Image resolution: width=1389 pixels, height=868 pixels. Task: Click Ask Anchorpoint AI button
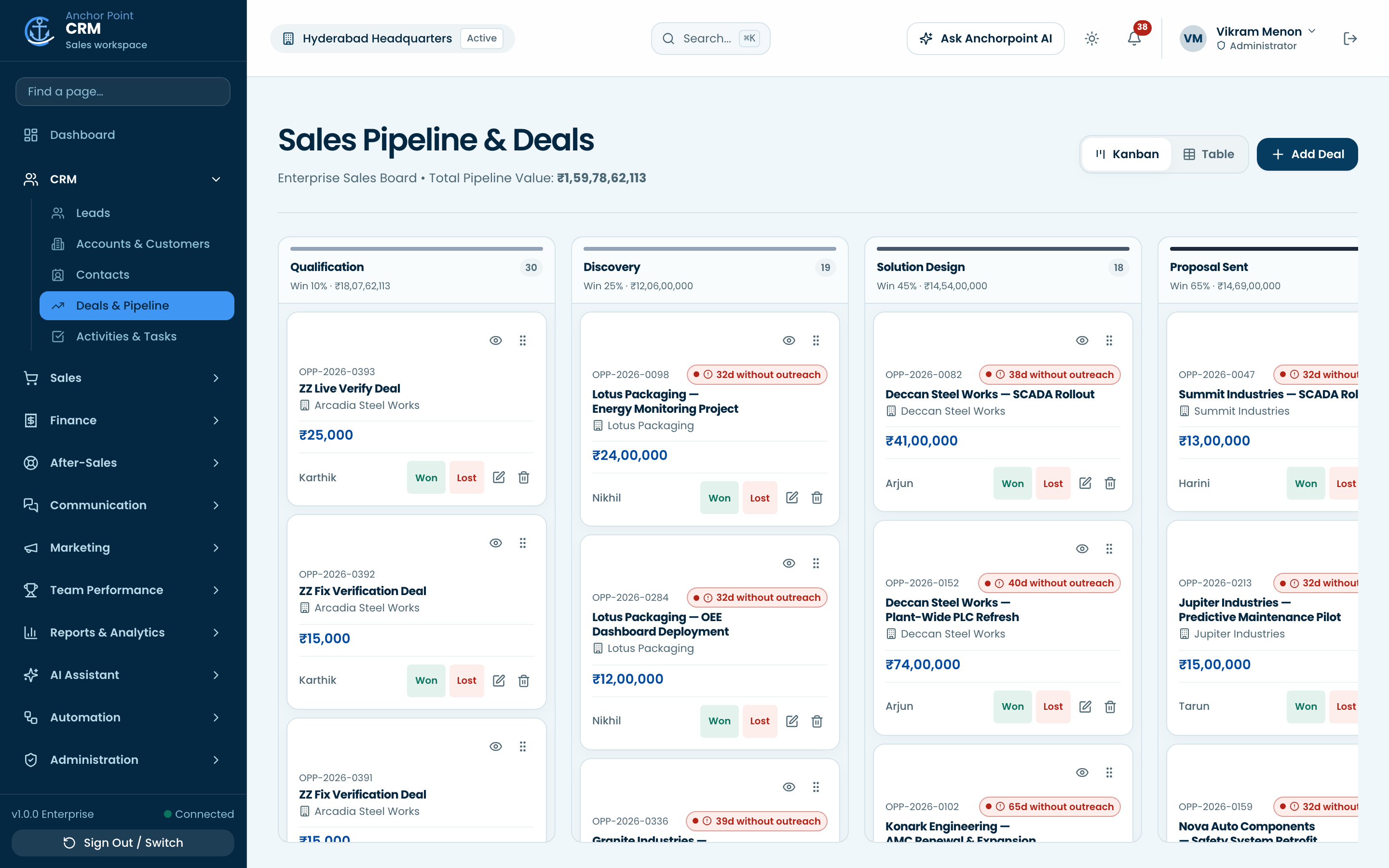[x=985, y=39]
